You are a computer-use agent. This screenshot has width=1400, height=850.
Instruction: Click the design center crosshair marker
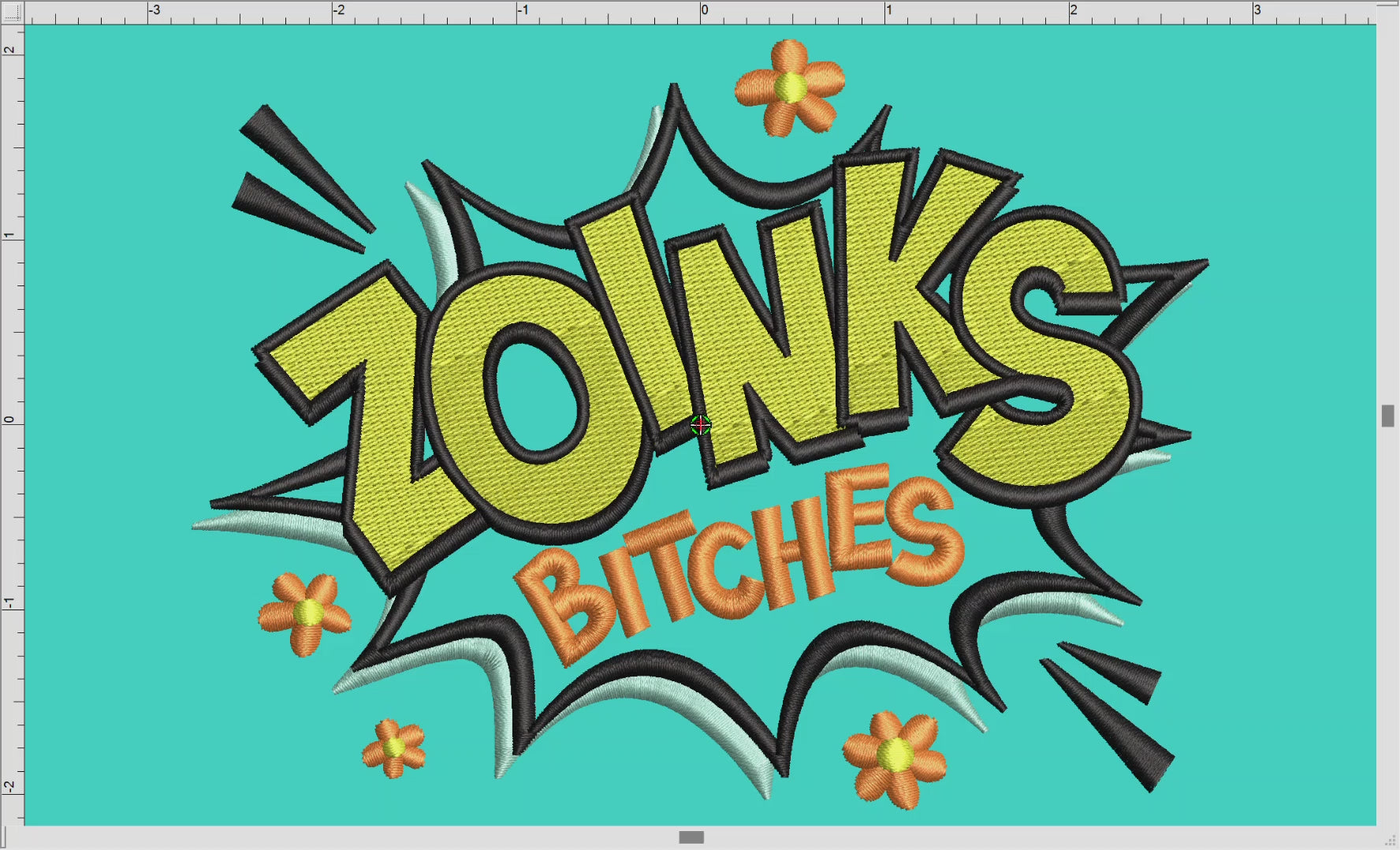pyautogui.click(x=700, y=425)
